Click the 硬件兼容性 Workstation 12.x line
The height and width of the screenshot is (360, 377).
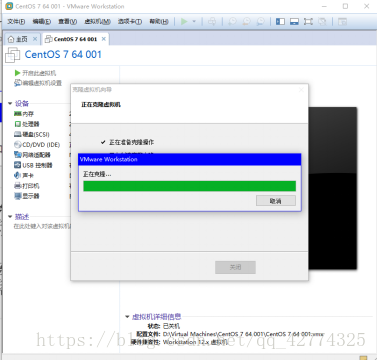pyautogui.click(x=179, y=342)
